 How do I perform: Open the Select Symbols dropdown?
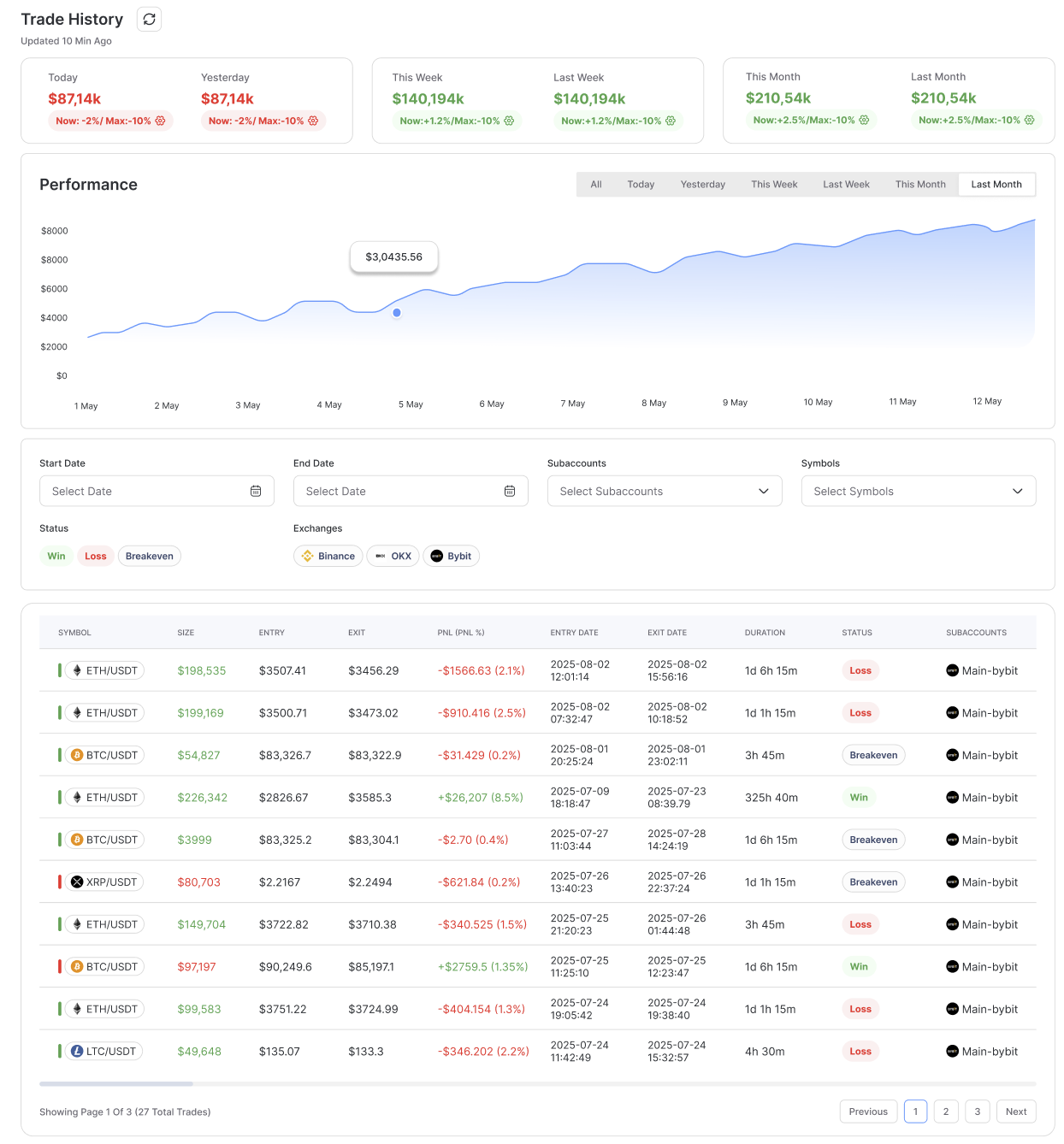pos(918,492)
